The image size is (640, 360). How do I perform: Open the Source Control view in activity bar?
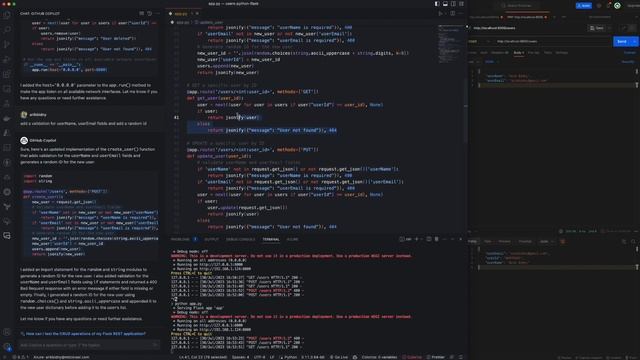(x=7, y=44)
